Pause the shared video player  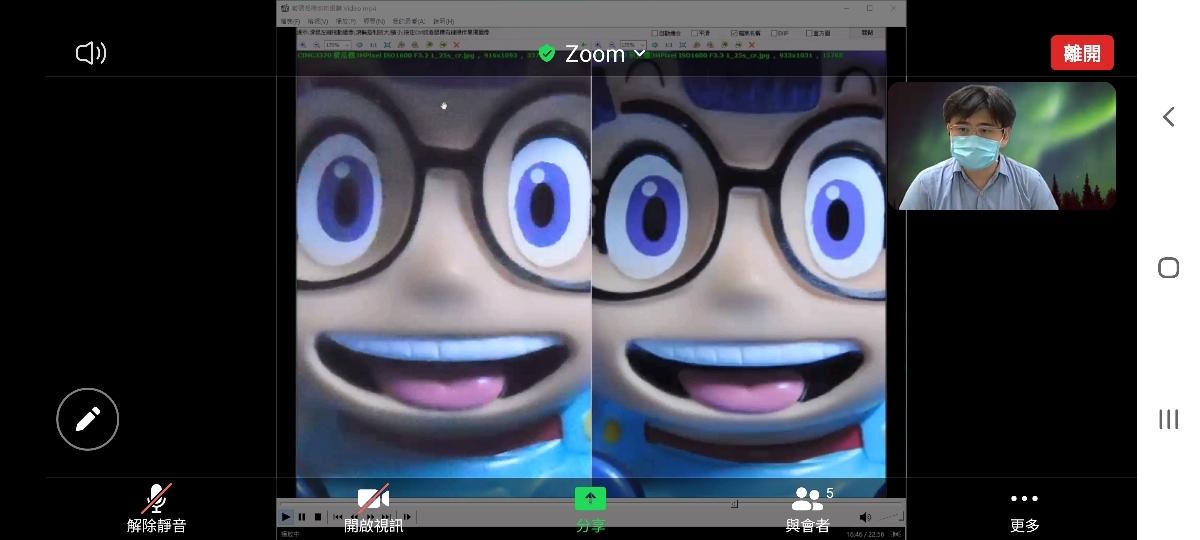click(302, 517)
